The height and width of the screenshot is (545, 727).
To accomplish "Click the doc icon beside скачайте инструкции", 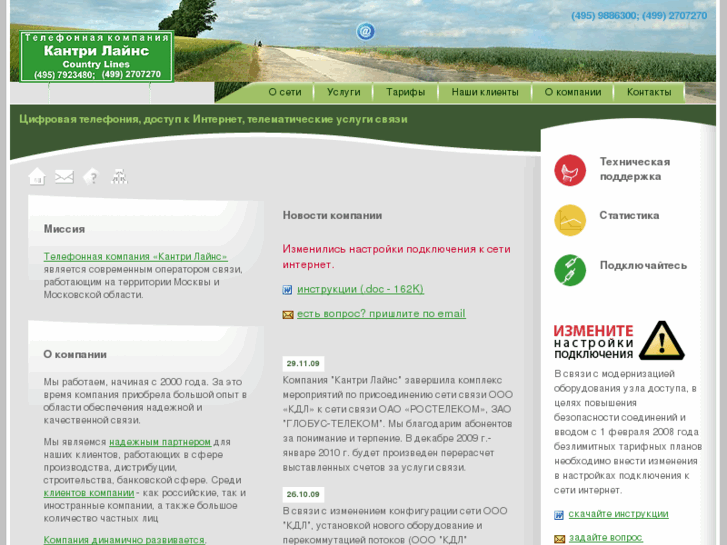I will pos(559,515).
